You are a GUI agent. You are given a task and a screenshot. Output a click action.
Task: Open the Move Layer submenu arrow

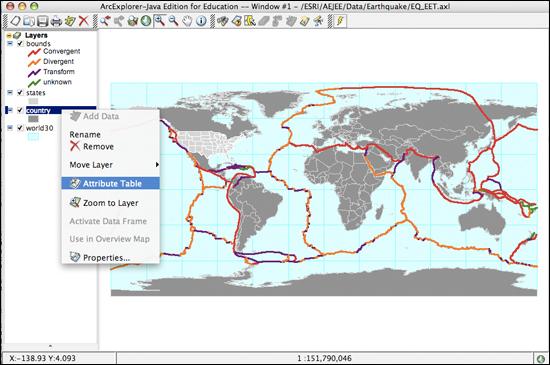[157, 164]
